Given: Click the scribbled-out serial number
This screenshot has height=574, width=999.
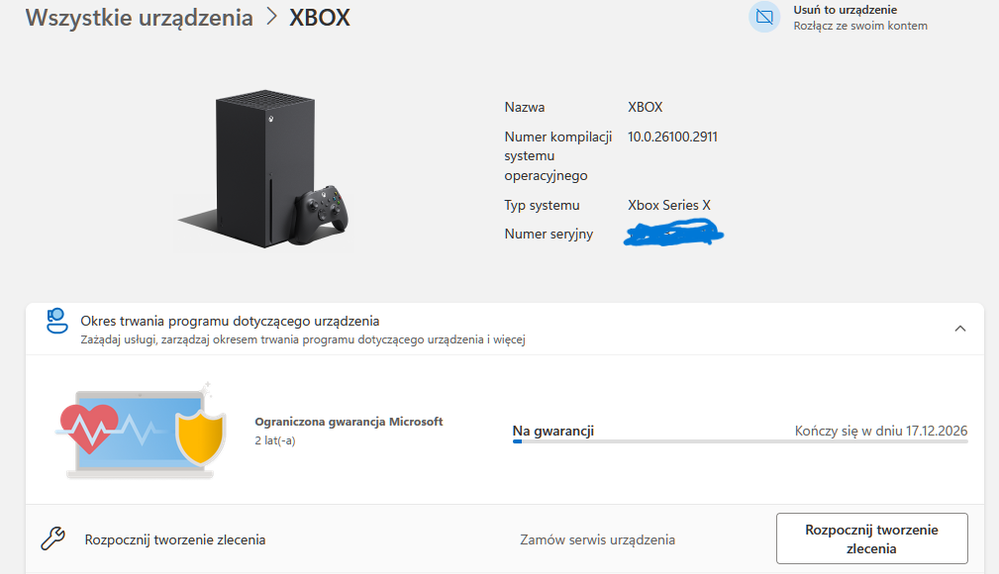Looking at the screenshot, I should point(673,235).
